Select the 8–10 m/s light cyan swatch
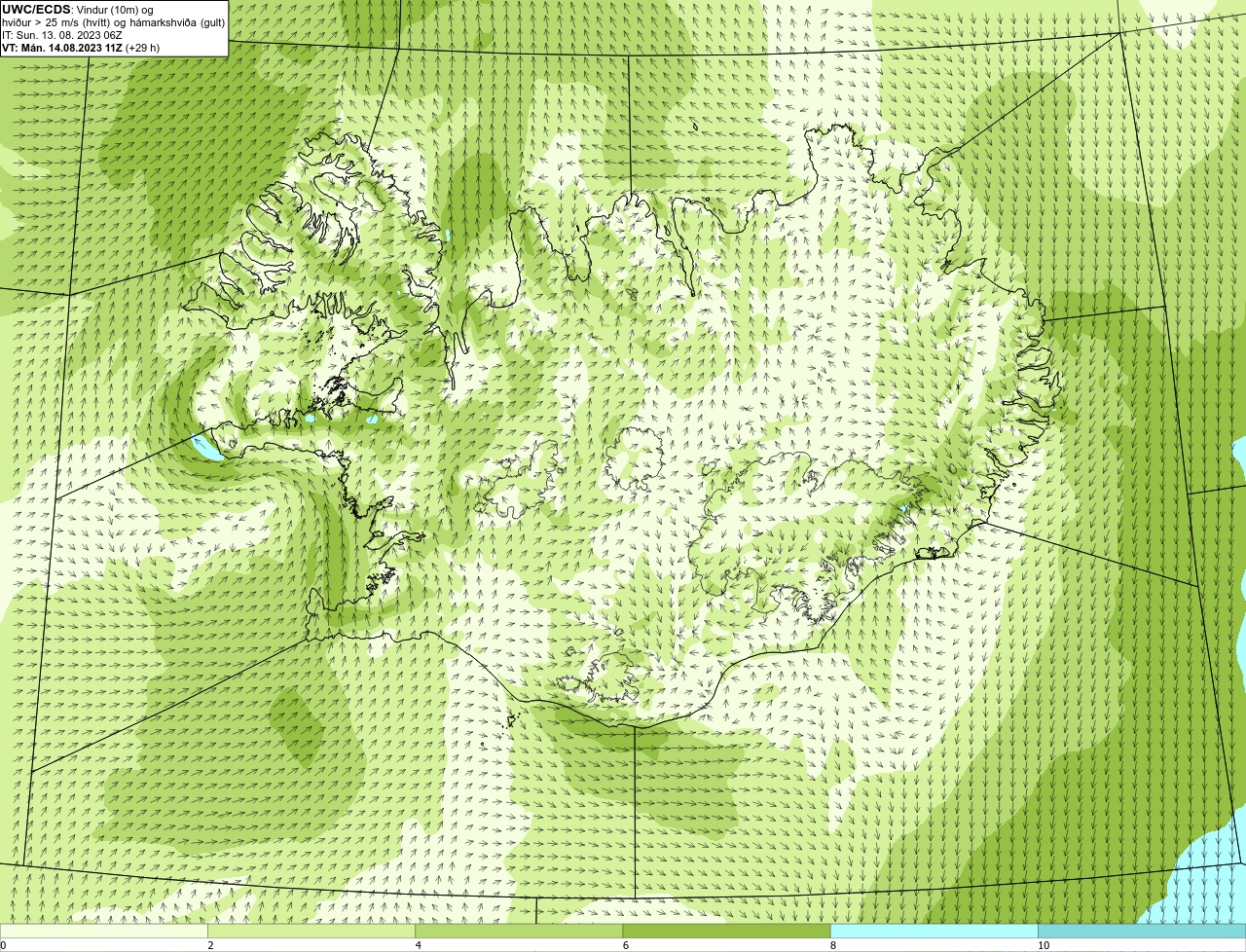Image resolution: width=1246 pixels, height=952 pixels. coord(934,932)
